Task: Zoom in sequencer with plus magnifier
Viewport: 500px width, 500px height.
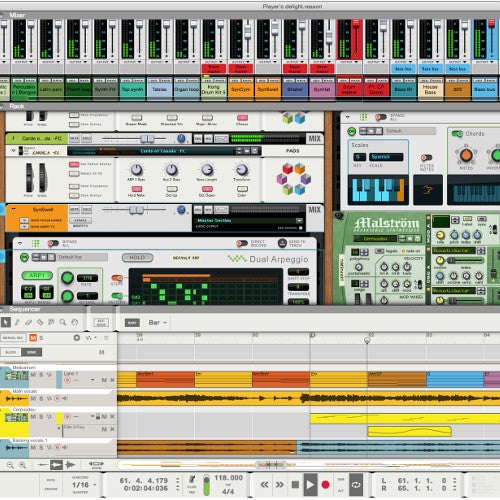Action: coord(22,465)
